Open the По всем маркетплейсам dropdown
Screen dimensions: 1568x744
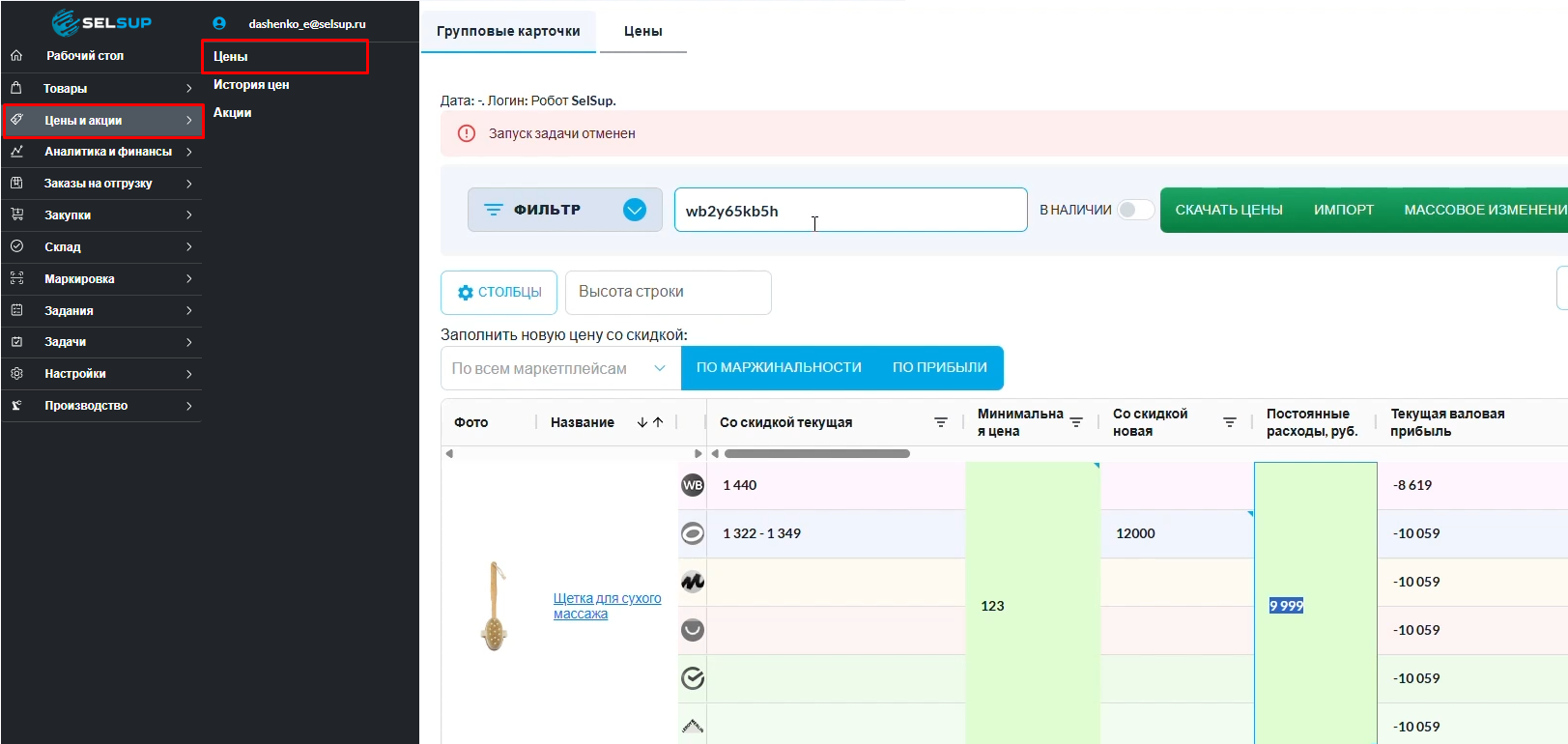560,368
